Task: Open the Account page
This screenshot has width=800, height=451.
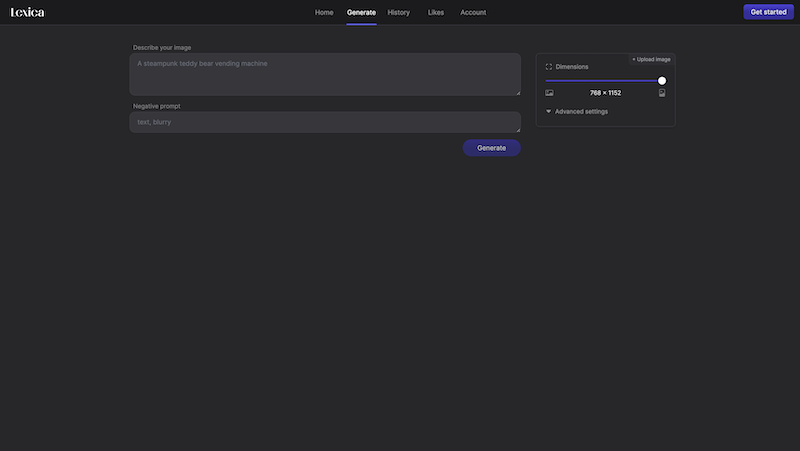Action: point(473,12)
